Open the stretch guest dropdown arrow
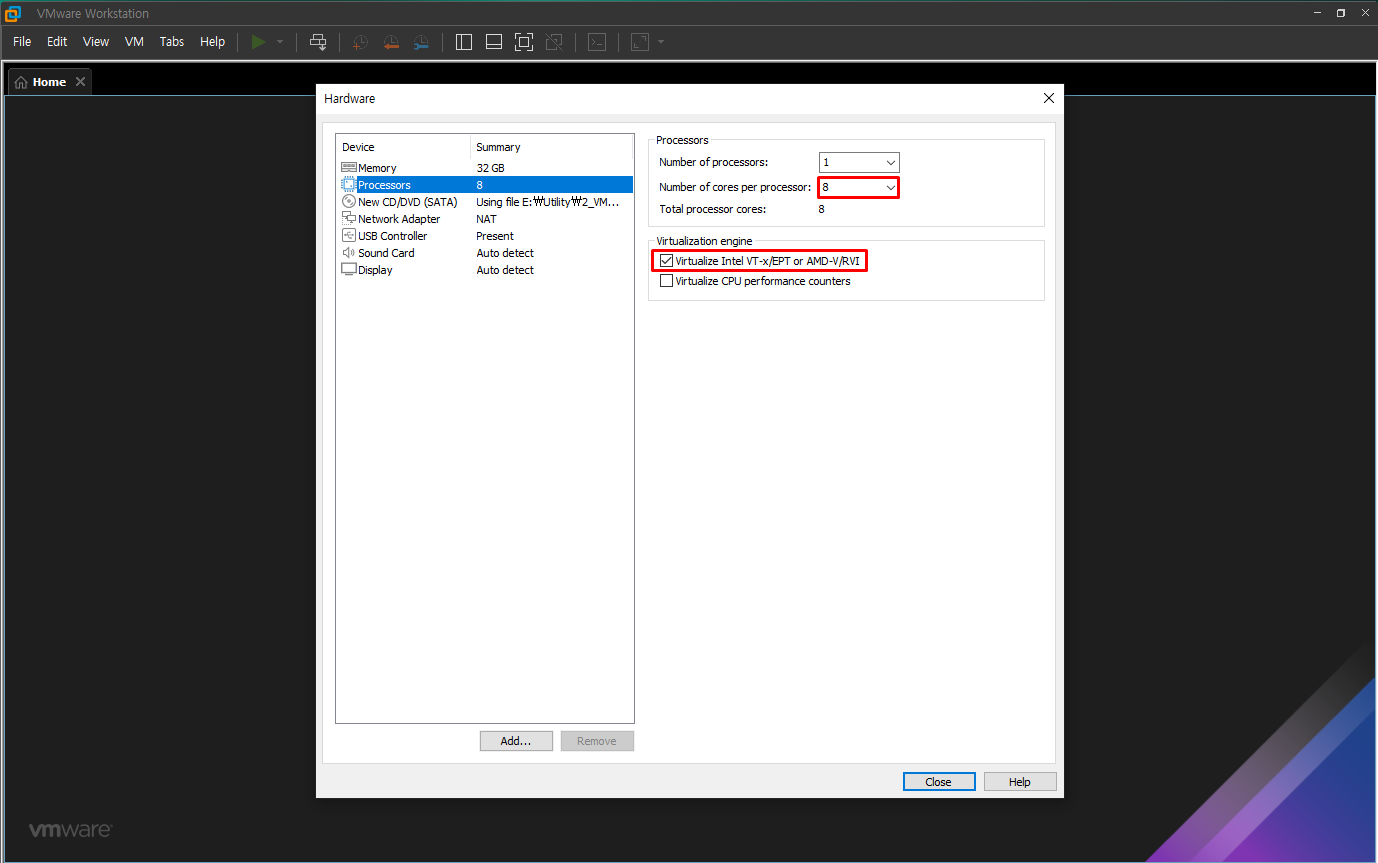Image resolution: width=1378 pixels, height=863 pixels. pyautogui.click(x=661, y=42)
